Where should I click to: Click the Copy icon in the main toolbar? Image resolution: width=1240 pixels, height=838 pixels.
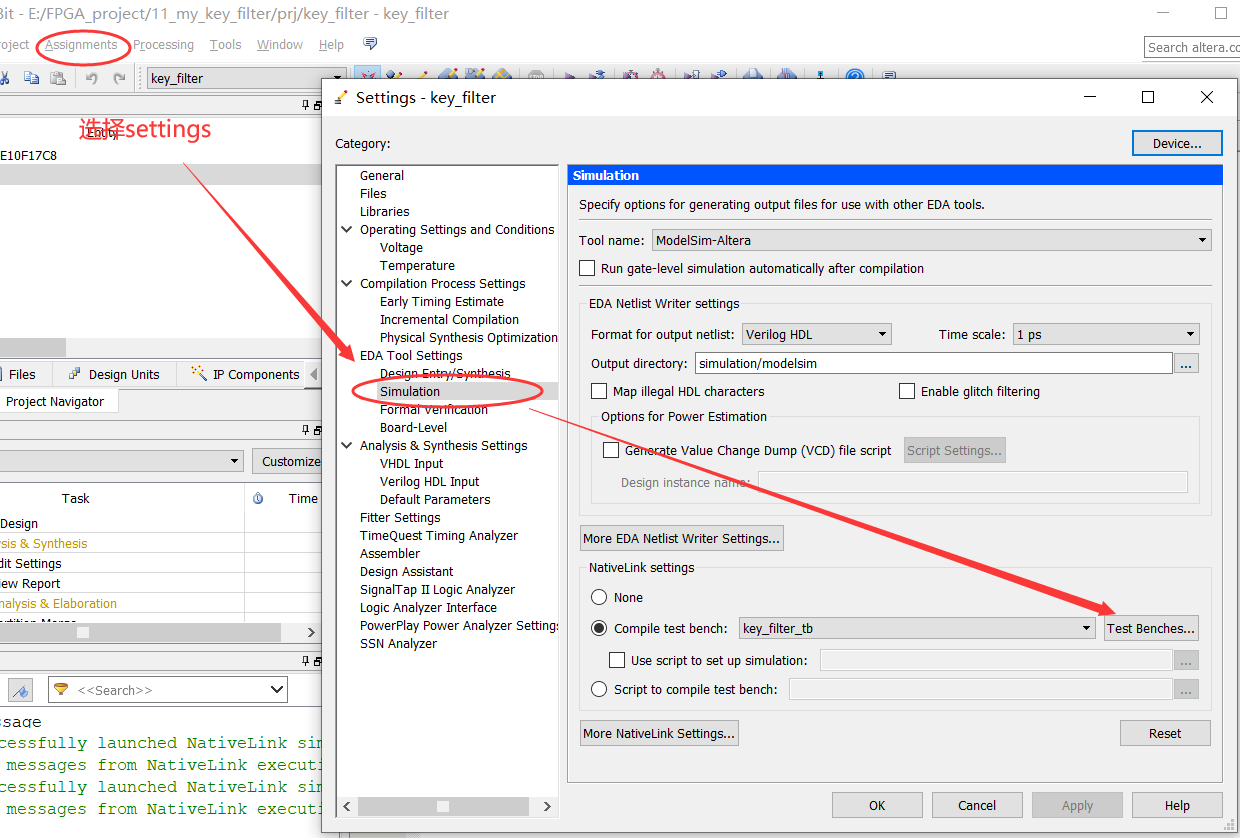click(31, 78)
